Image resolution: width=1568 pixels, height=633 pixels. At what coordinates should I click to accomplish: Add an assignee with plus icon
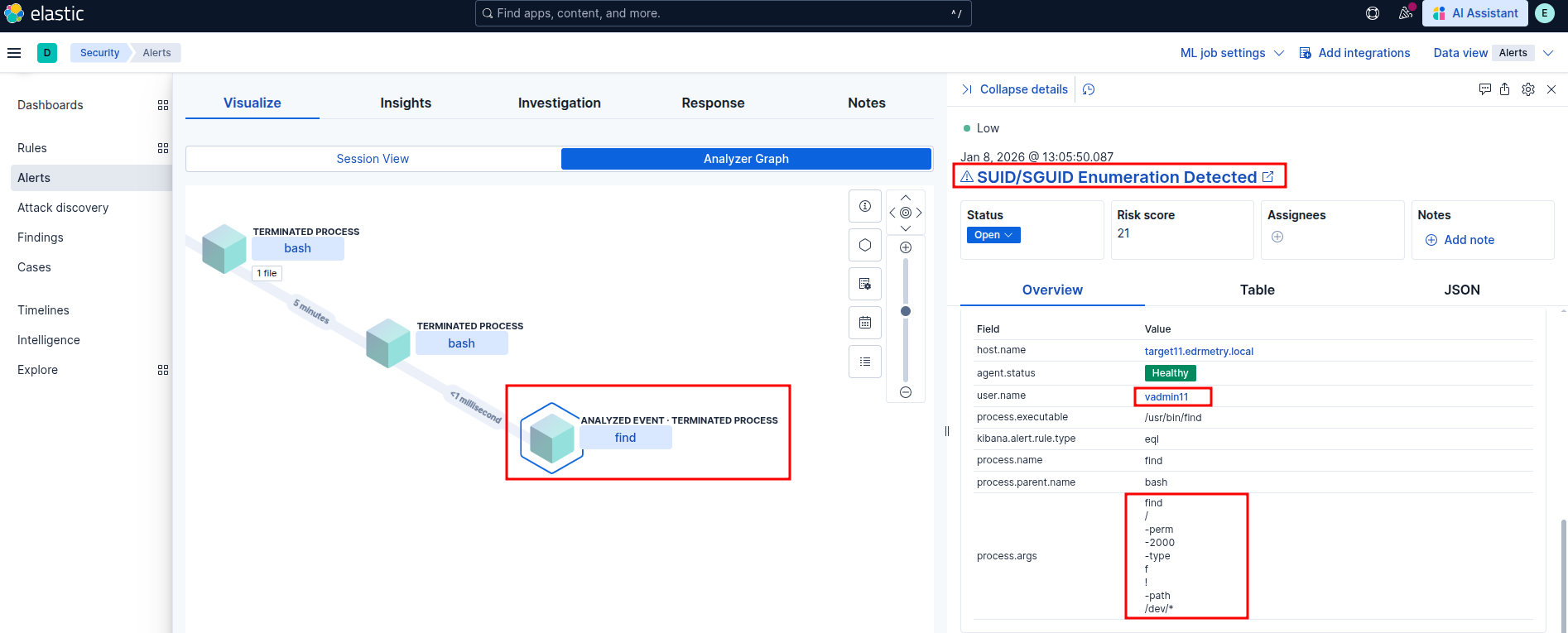pos(1277,237)
